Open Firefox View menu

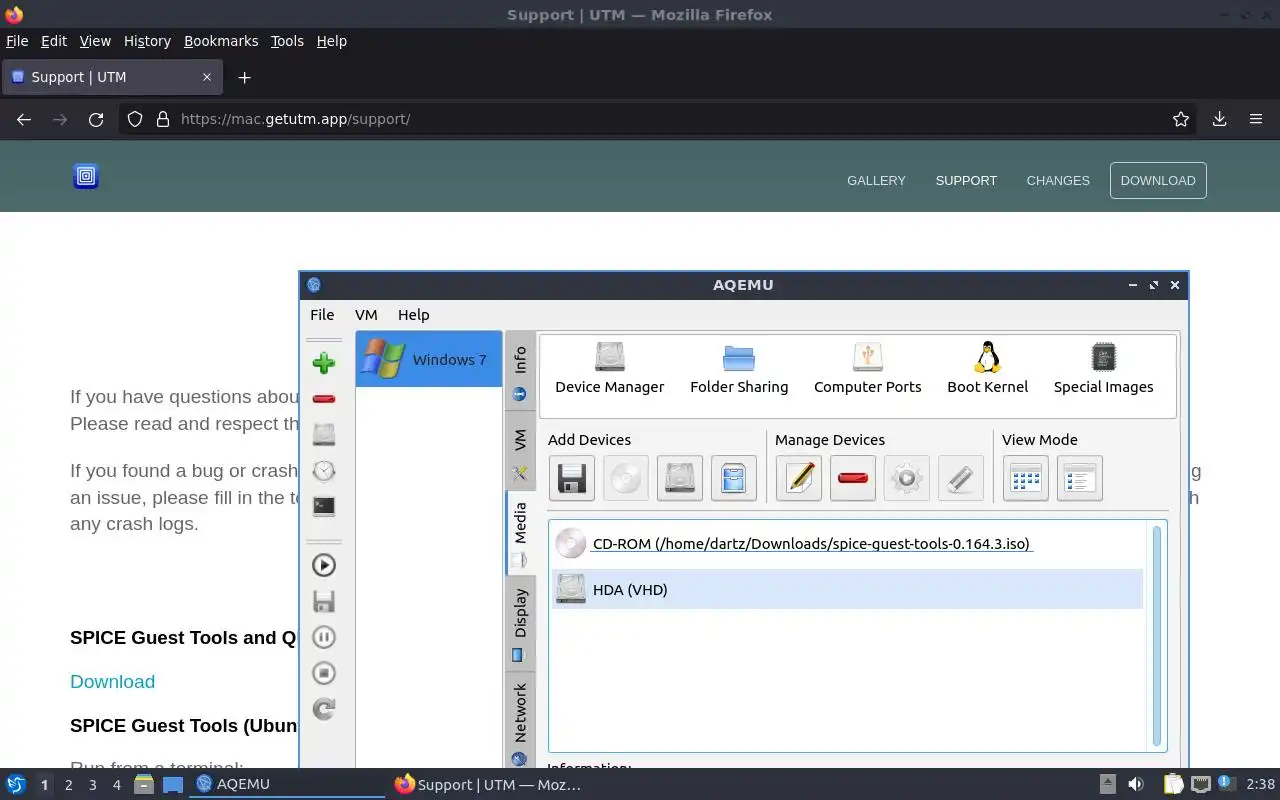[95, 41]
